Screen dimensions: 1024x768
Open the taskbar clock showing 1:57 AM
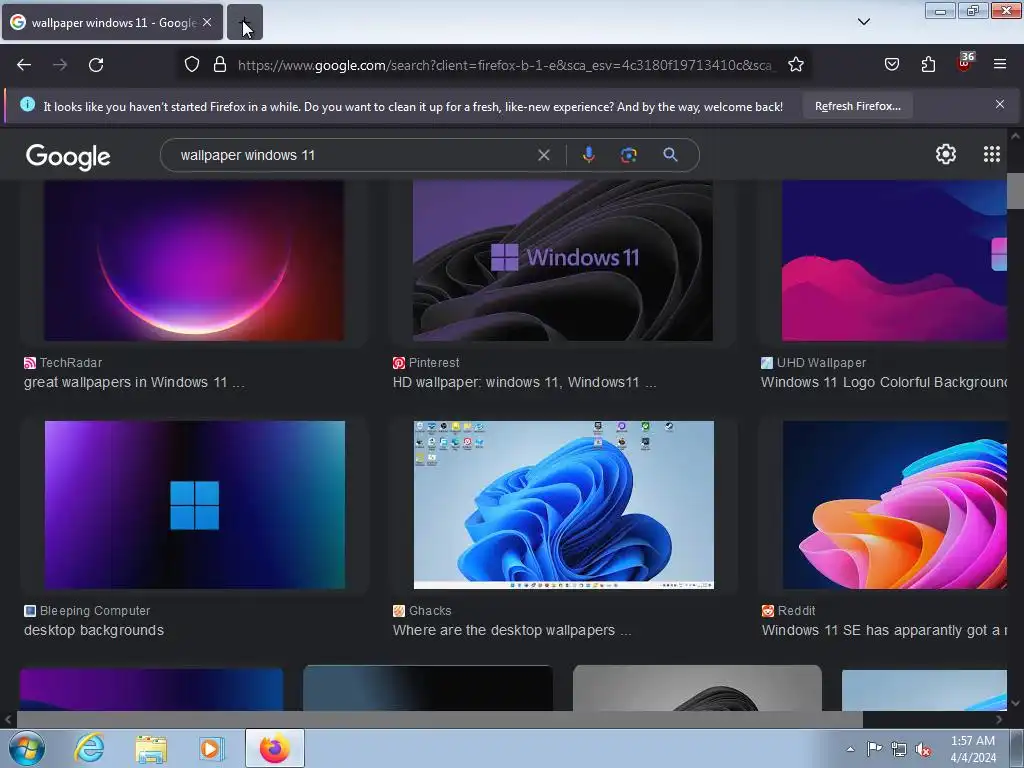[x=973, y=749]
